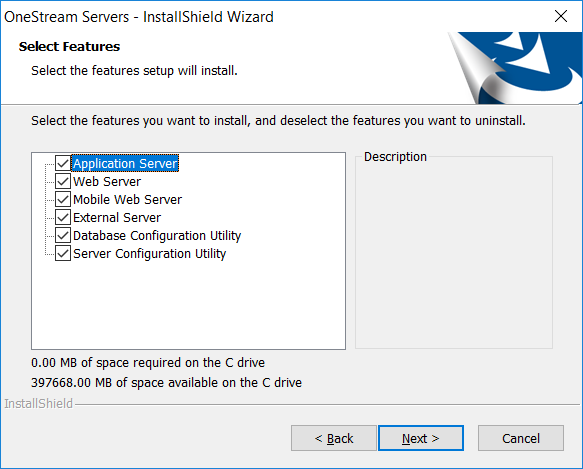Select the Server Configuration Utility item
583x469 pixels.
[x=149, y=253]
